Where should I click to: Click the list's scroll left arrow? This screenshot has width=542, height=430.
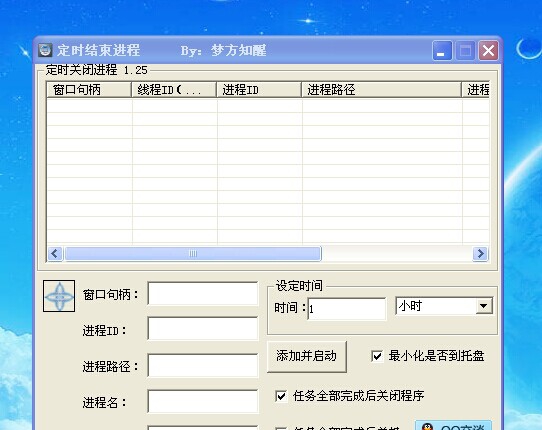point(55,254)
